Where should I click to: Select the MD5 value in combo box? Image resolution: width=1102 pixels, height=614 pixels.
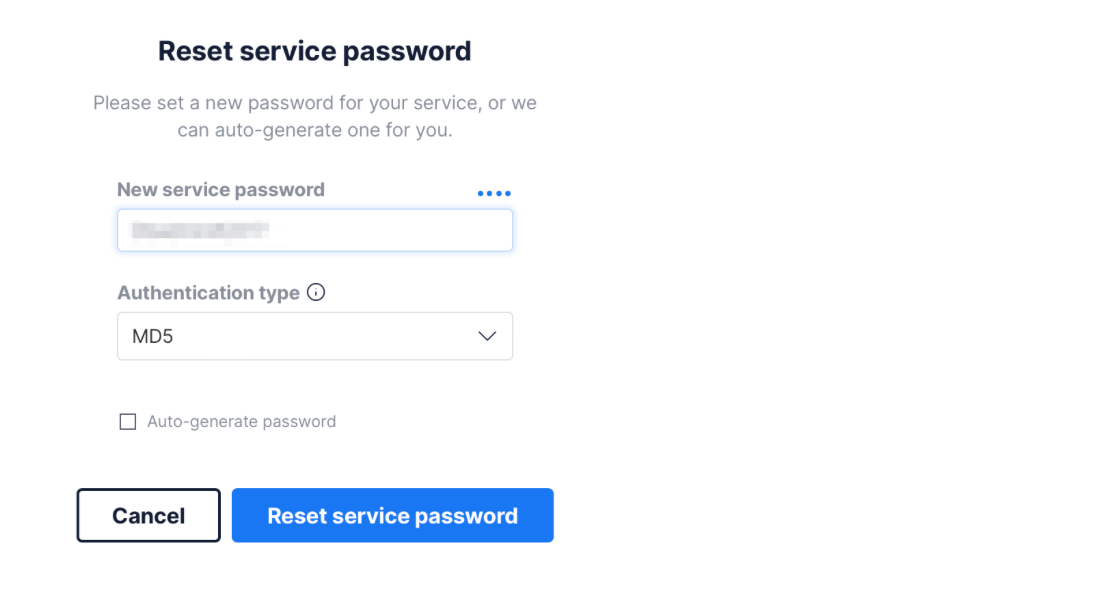click(x=153, y=336)
